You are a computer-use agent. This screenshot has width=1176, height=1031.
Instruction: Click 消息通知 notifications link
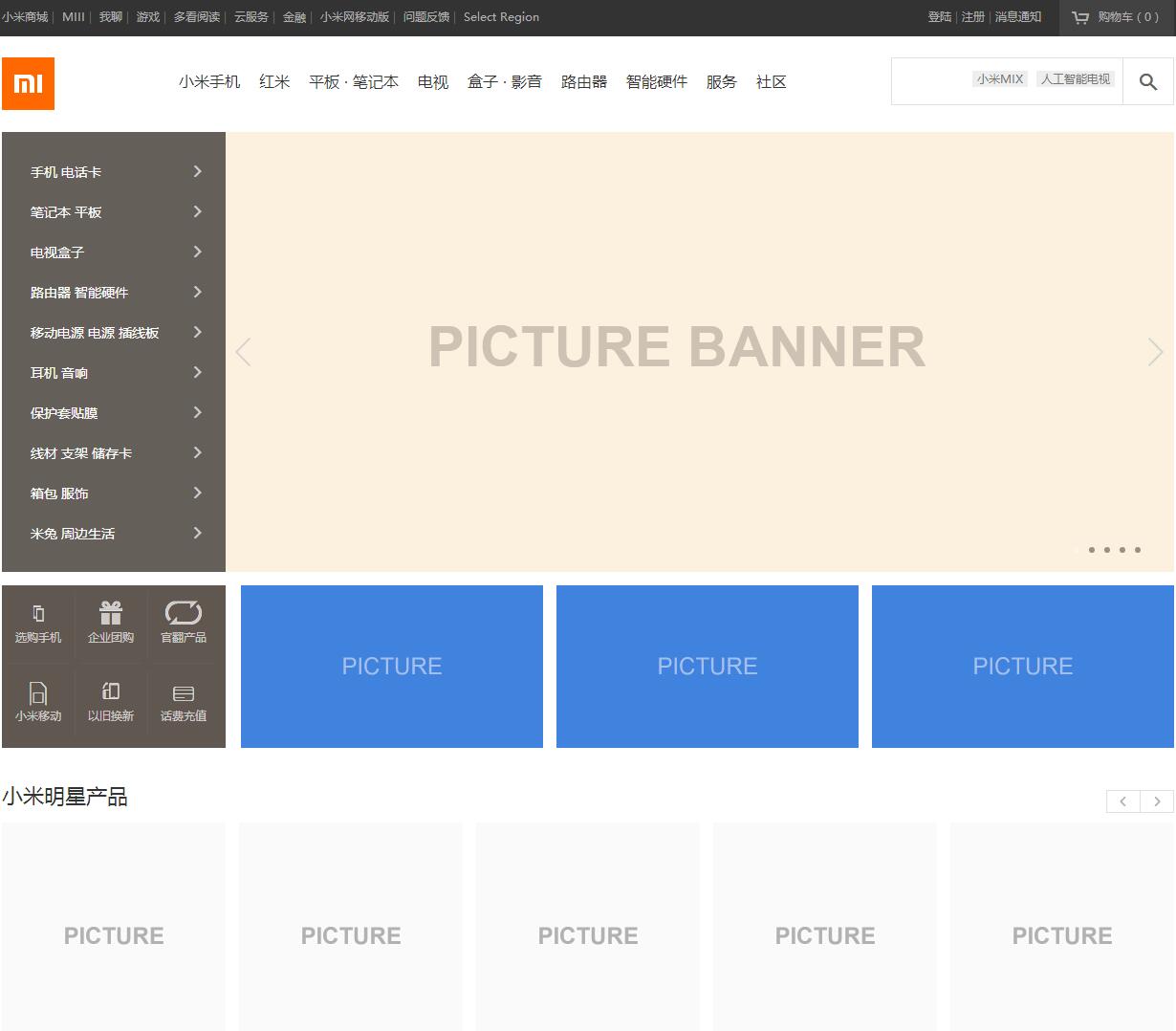click(1018, 17)
